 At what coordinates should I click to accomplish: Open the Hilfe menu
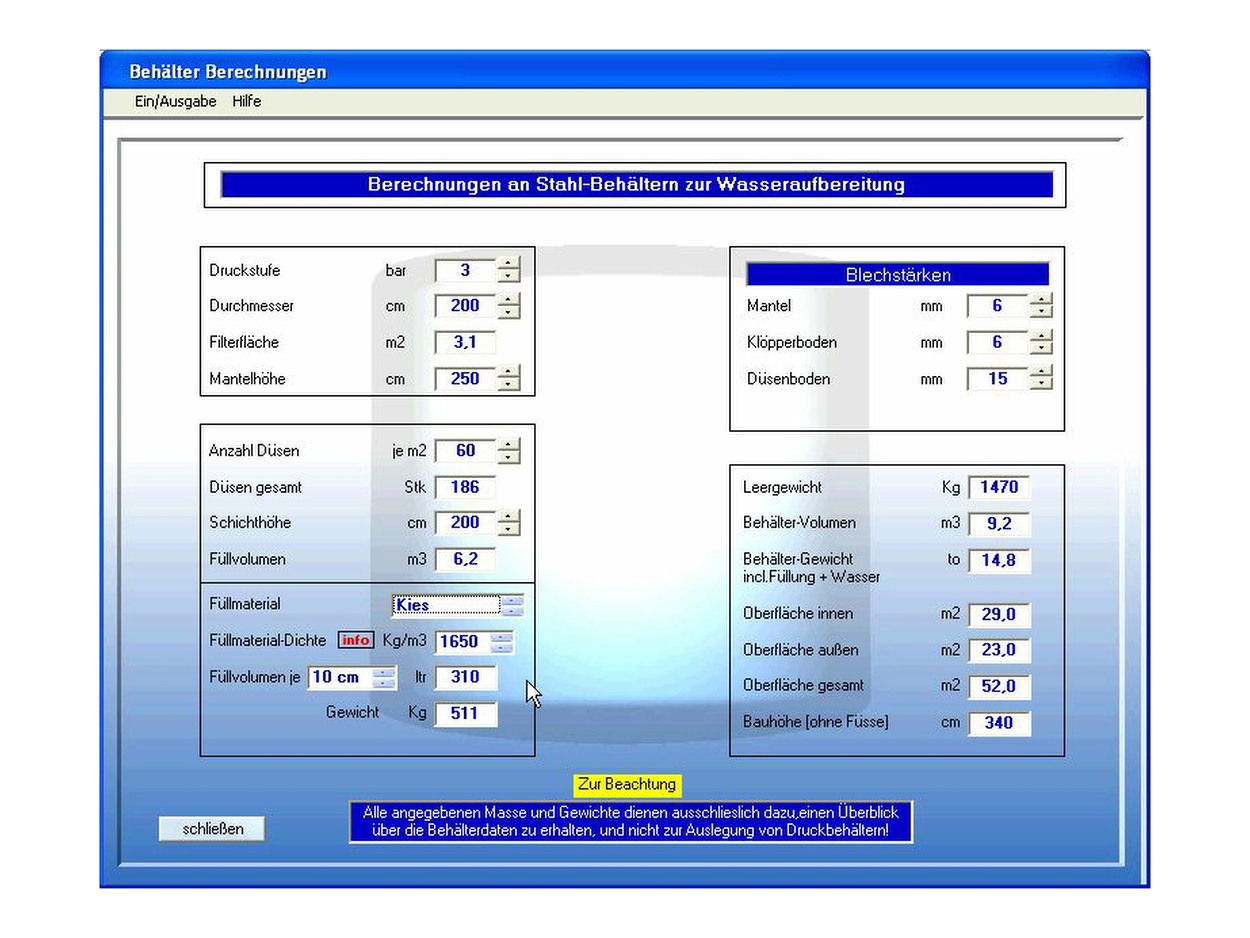tap(246, 101)
